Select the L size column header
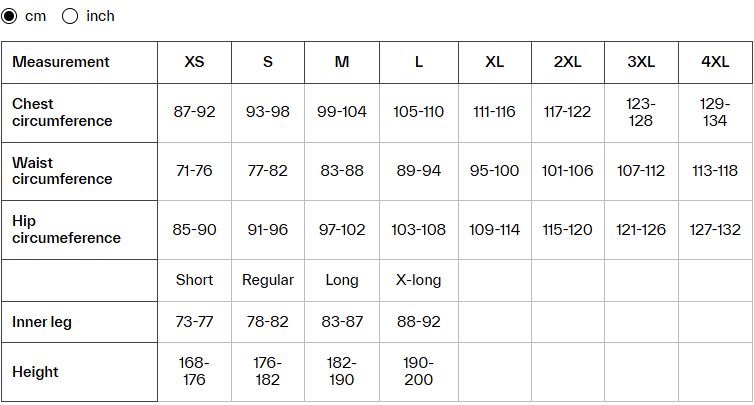Viewport: 754px width, 405px height. point(419,62)
